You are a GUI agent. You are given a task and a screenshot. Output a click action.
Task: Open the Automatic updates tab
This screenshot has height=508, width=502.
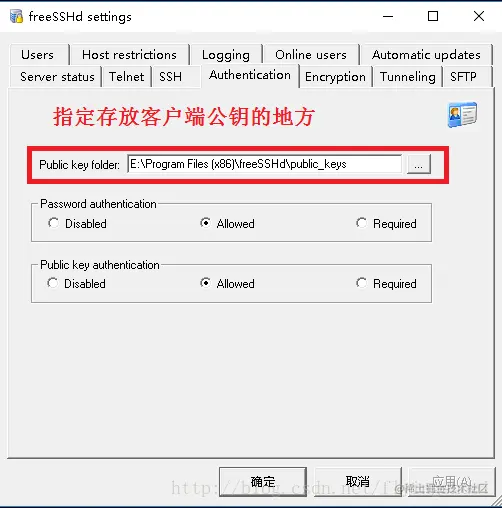coord(427,55)
